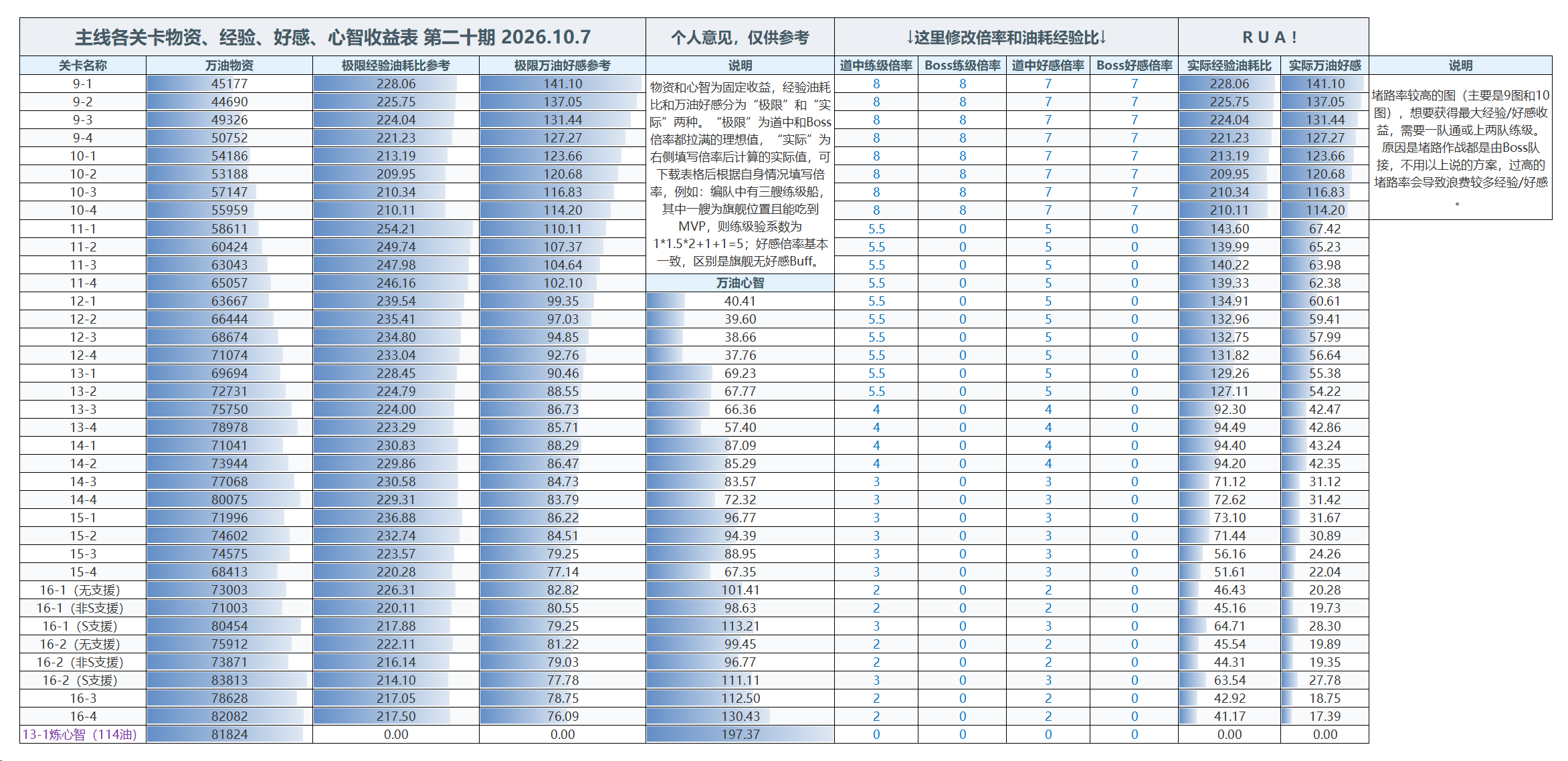This screenshot has width=1568, height=761.
Task: Click the 万油心智 sub-header cell
Action: click(x=741, y=283)
